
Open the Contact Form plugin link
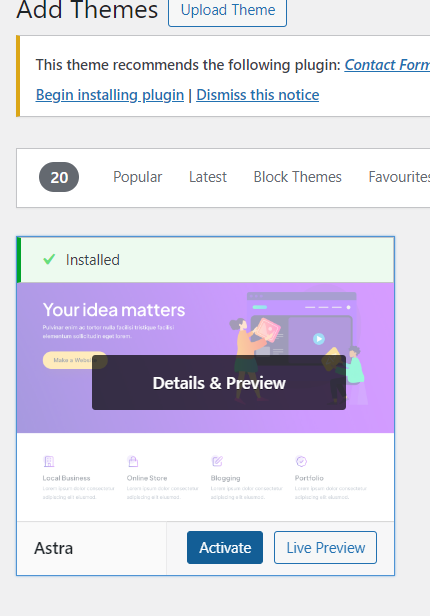[x=387, y=65]
